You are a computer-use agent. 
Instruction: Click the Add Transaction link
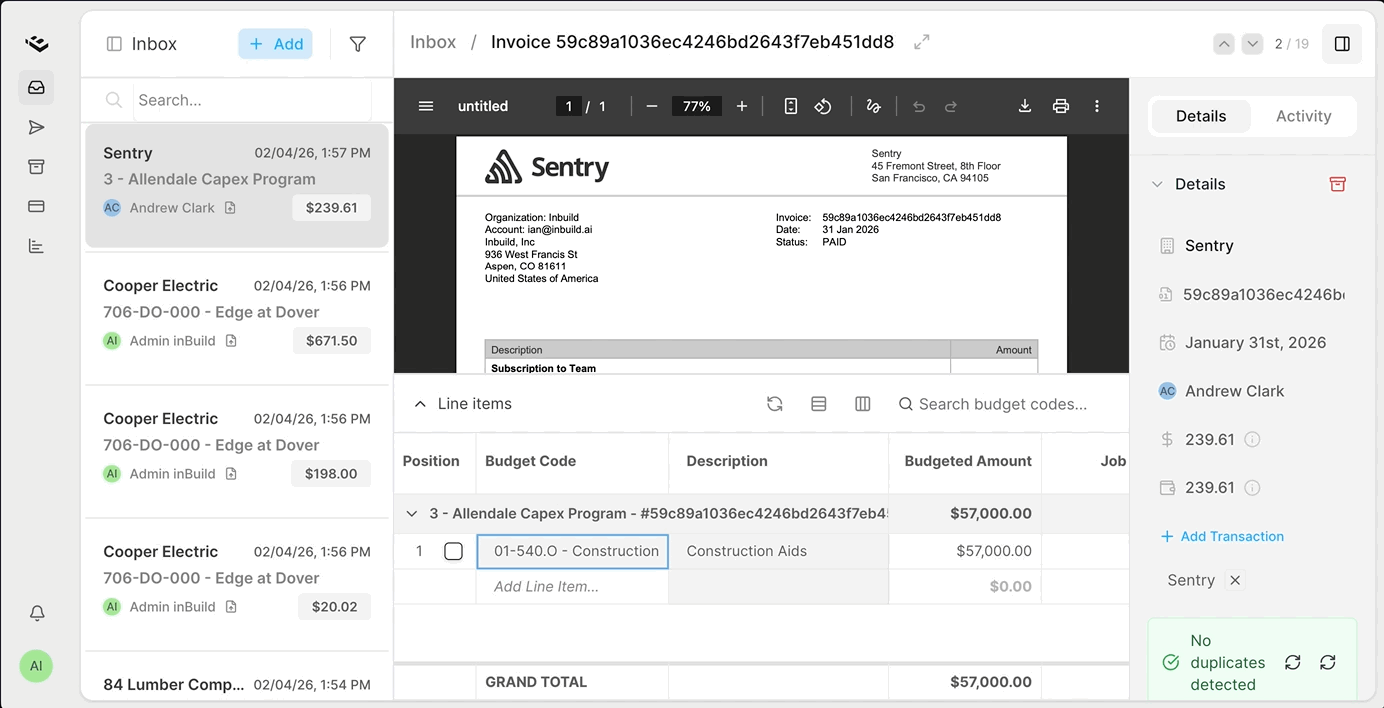1221,537
